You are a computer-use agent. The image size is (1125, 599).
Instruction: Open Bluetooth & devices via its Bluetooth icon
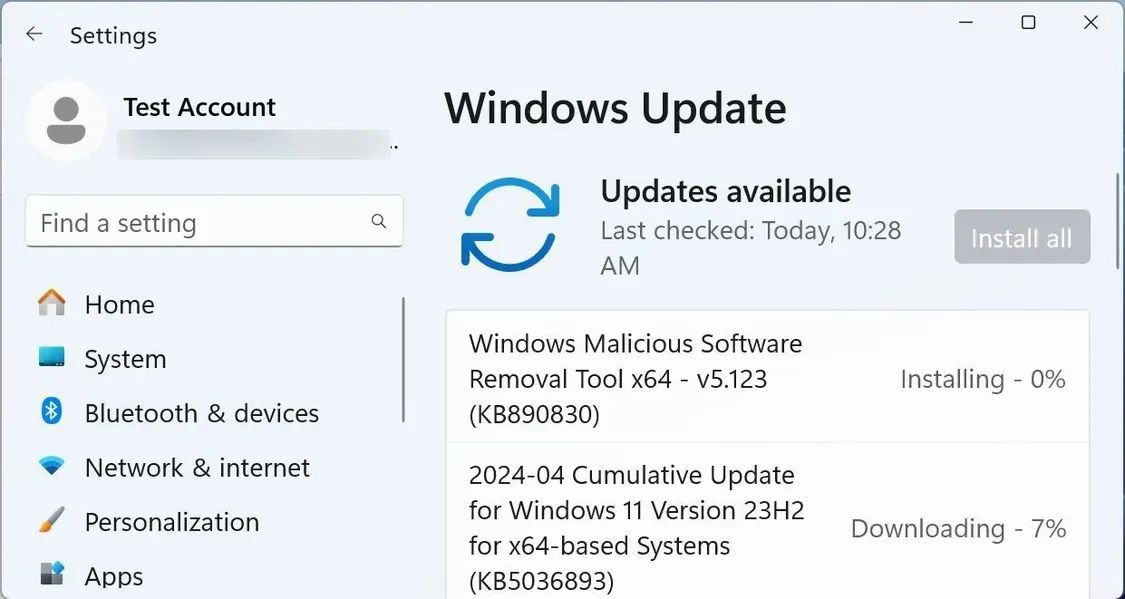coord(51,412)
